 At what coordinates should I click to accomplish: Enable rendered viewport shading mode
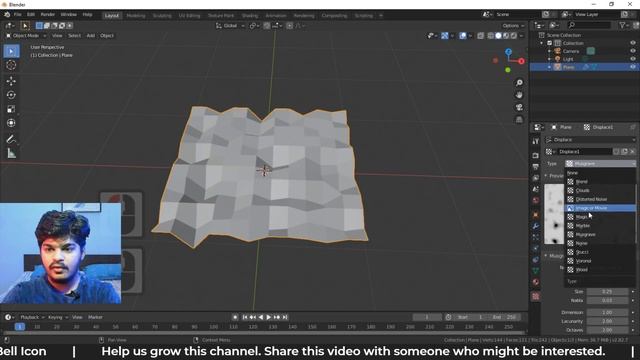(513, 36)
